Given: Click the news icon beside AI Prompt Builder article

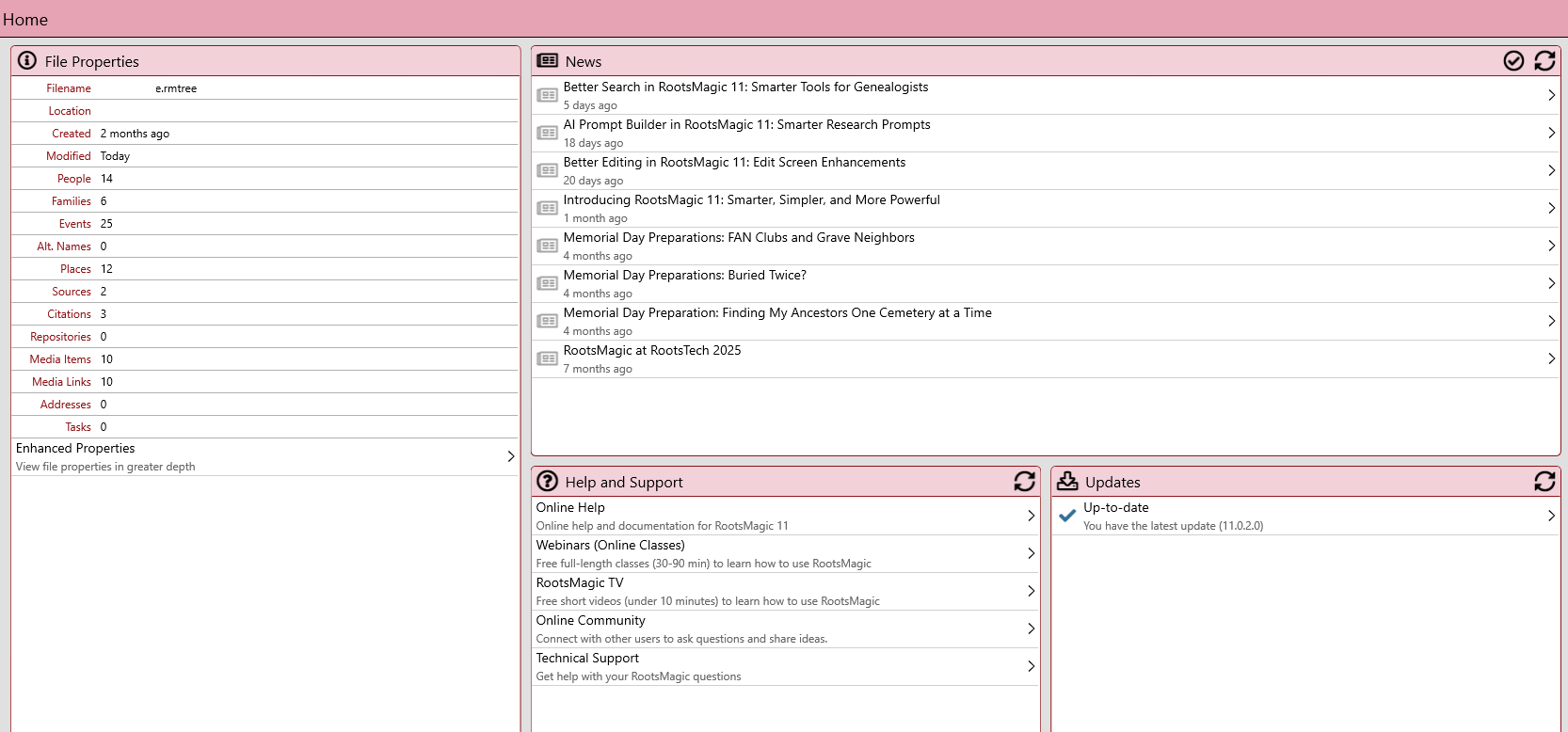Looking at the screenshot, I should coord(547,133).
